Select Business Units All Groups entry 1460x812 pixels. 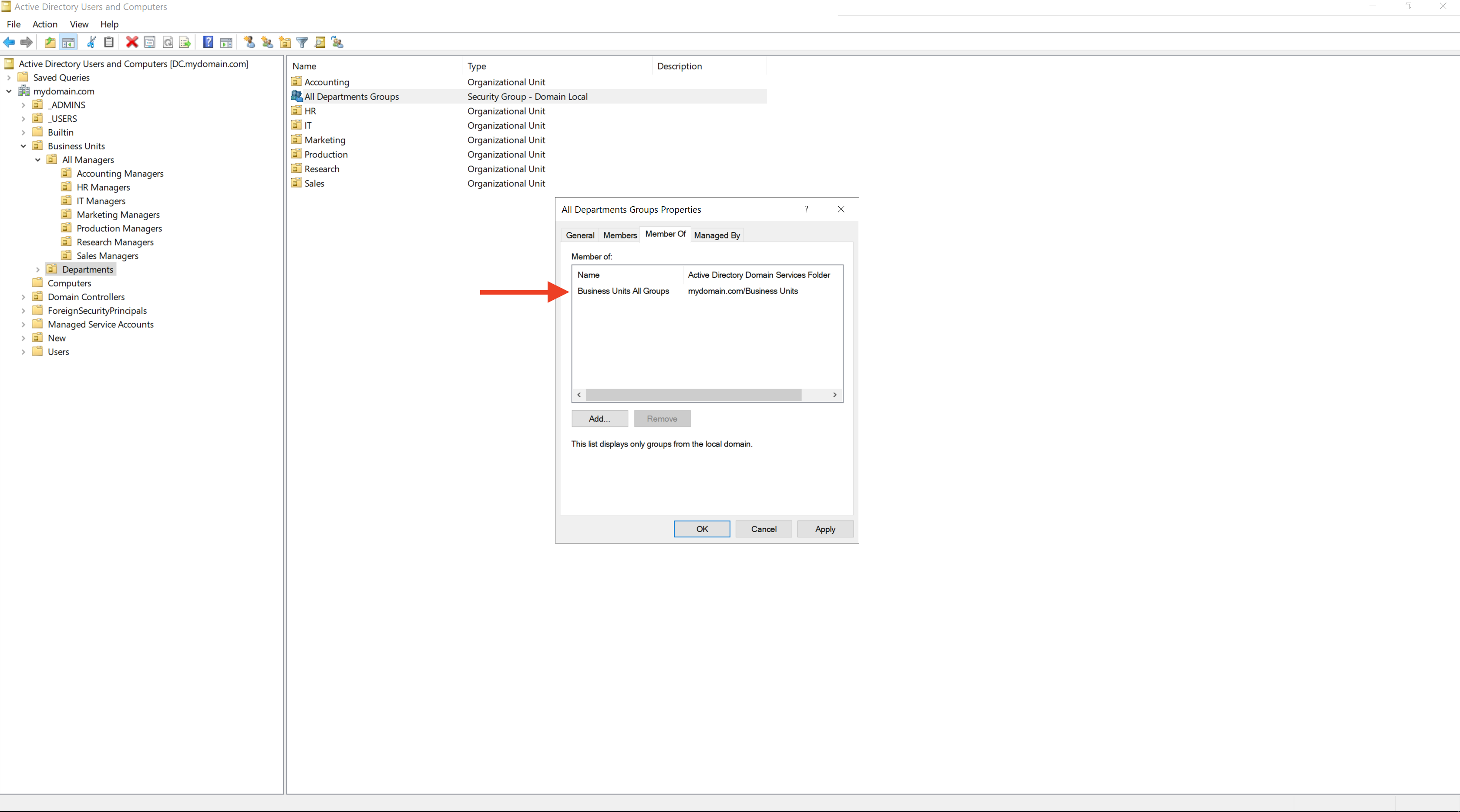tap(623, 291)
